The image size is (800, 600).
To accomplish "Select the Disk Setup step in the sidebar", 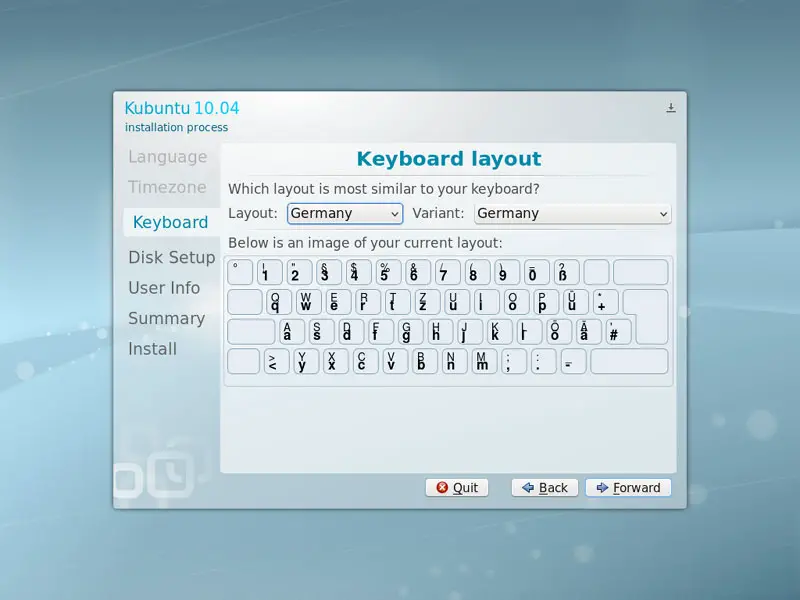I will pyautogui.click(x=171, y=257).
